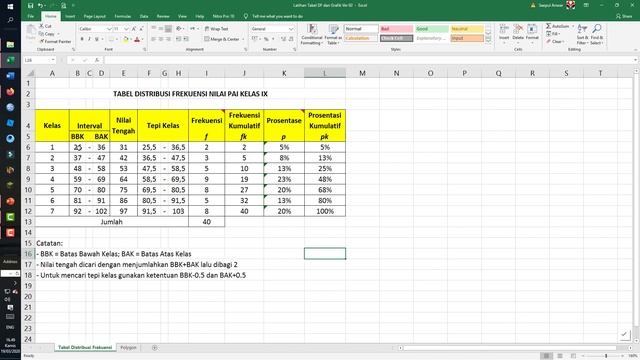This screenshot has width=640, height=360.
Task: Activate the Format Painter
Action: point(55,42)
